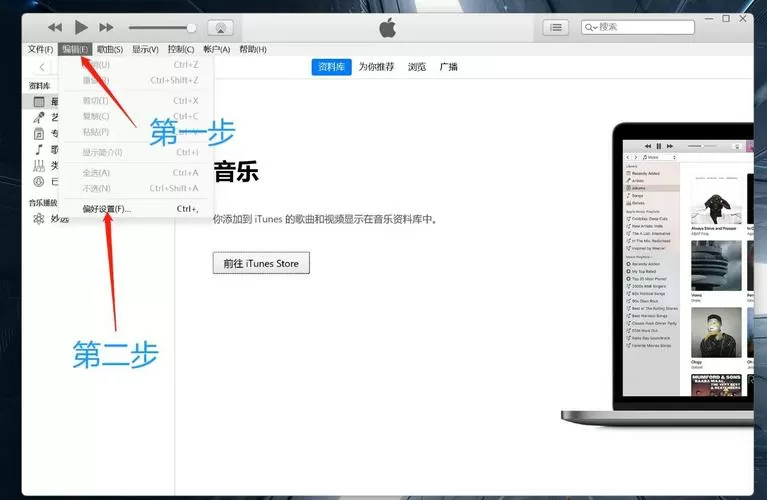Click the Apple logo in the header
767x500 pixels.
[387, 28]
